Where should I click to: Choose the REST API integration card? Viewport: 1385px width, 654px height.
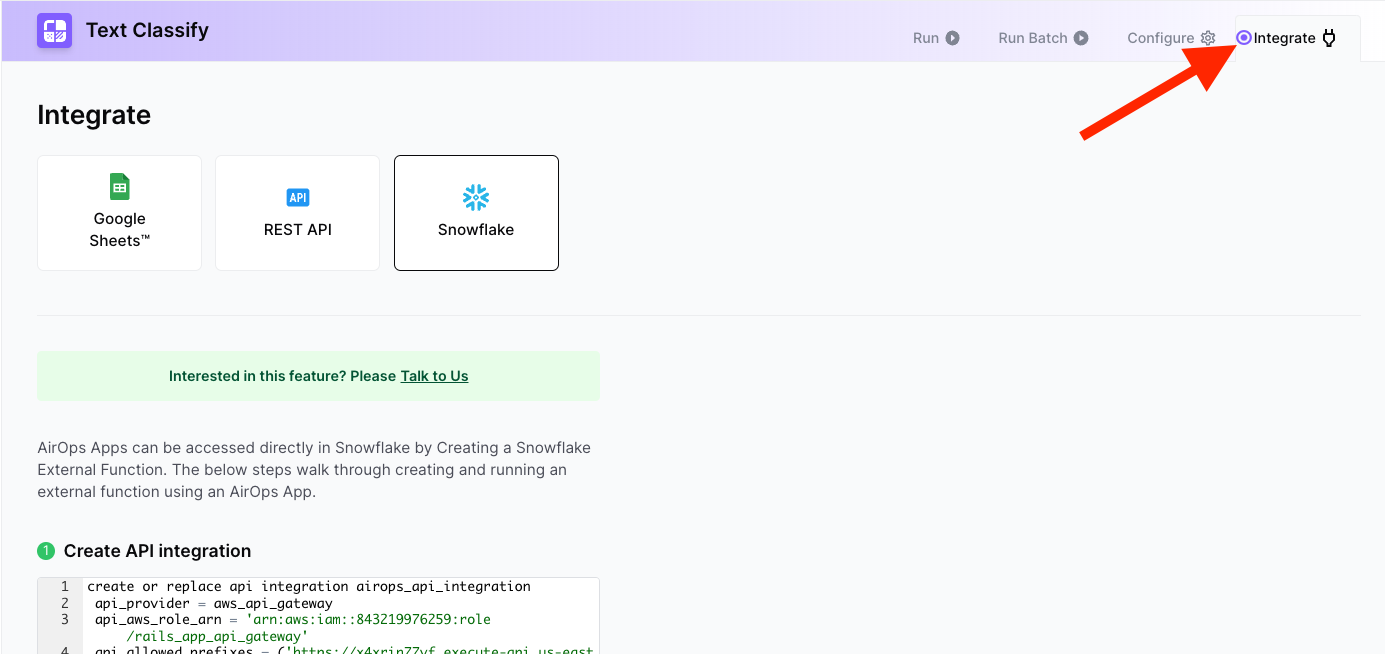point(298,213)
